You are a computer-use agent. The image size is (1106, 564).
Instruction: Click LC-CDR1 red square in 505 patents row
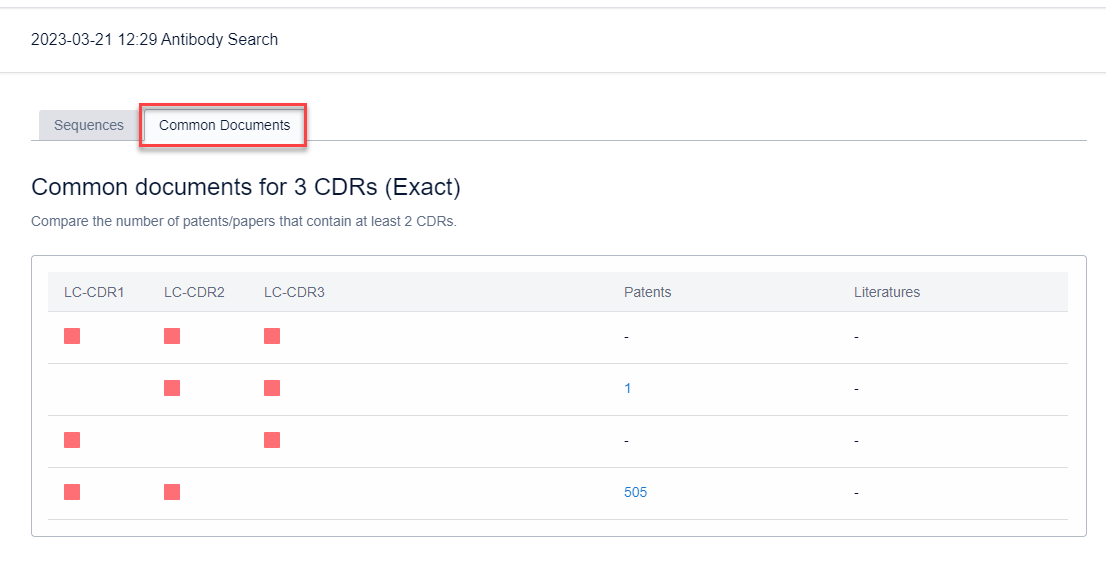pyautogui.click(x=72, y=492)
